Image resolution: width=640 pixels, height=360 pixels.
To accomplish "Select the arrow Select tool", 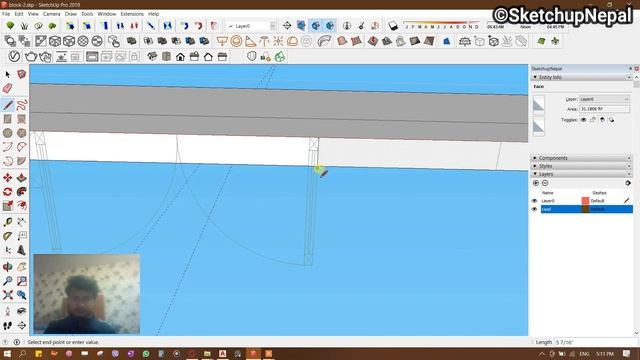I will 7,74.
